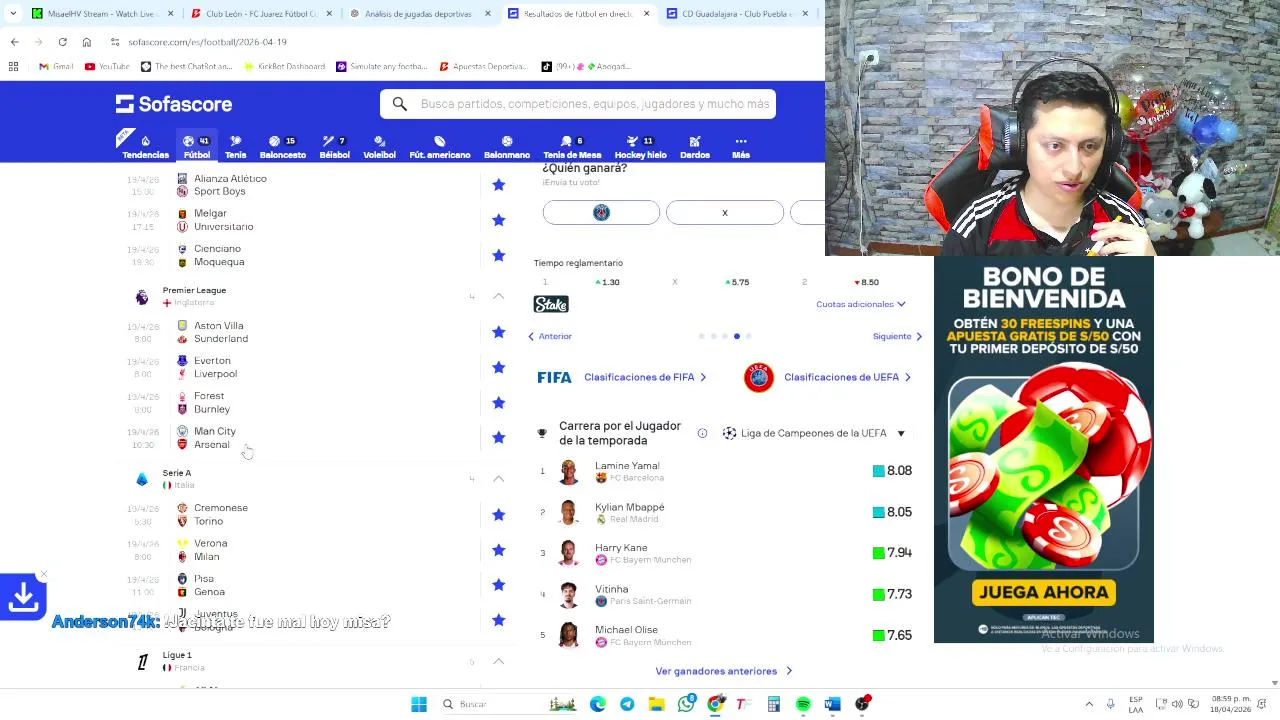This screenshot has height=720, width=1280.
Task: View site information icon in address bar
Action: pos(115,42)
